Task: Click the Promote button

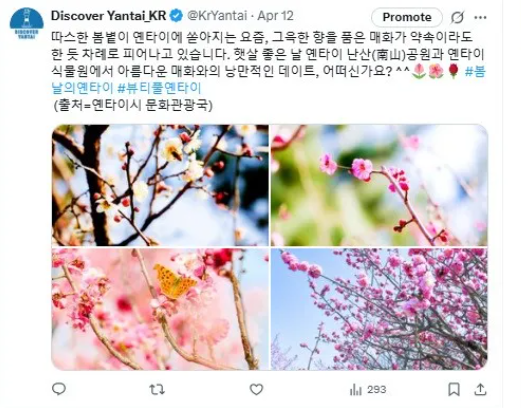Action: coord(407,17)
